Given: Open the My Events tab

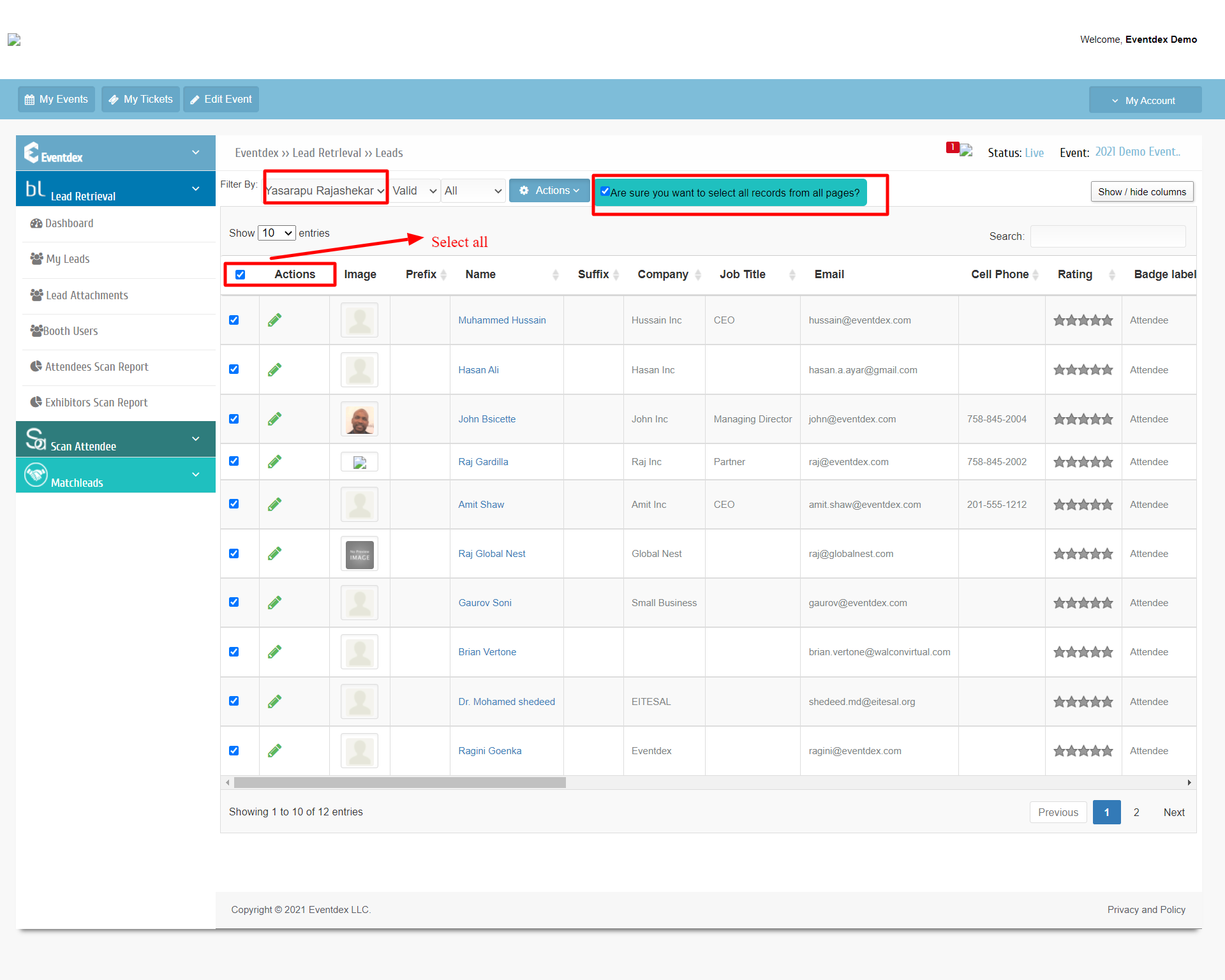Looking at the screenshot, I should (56, 100).
